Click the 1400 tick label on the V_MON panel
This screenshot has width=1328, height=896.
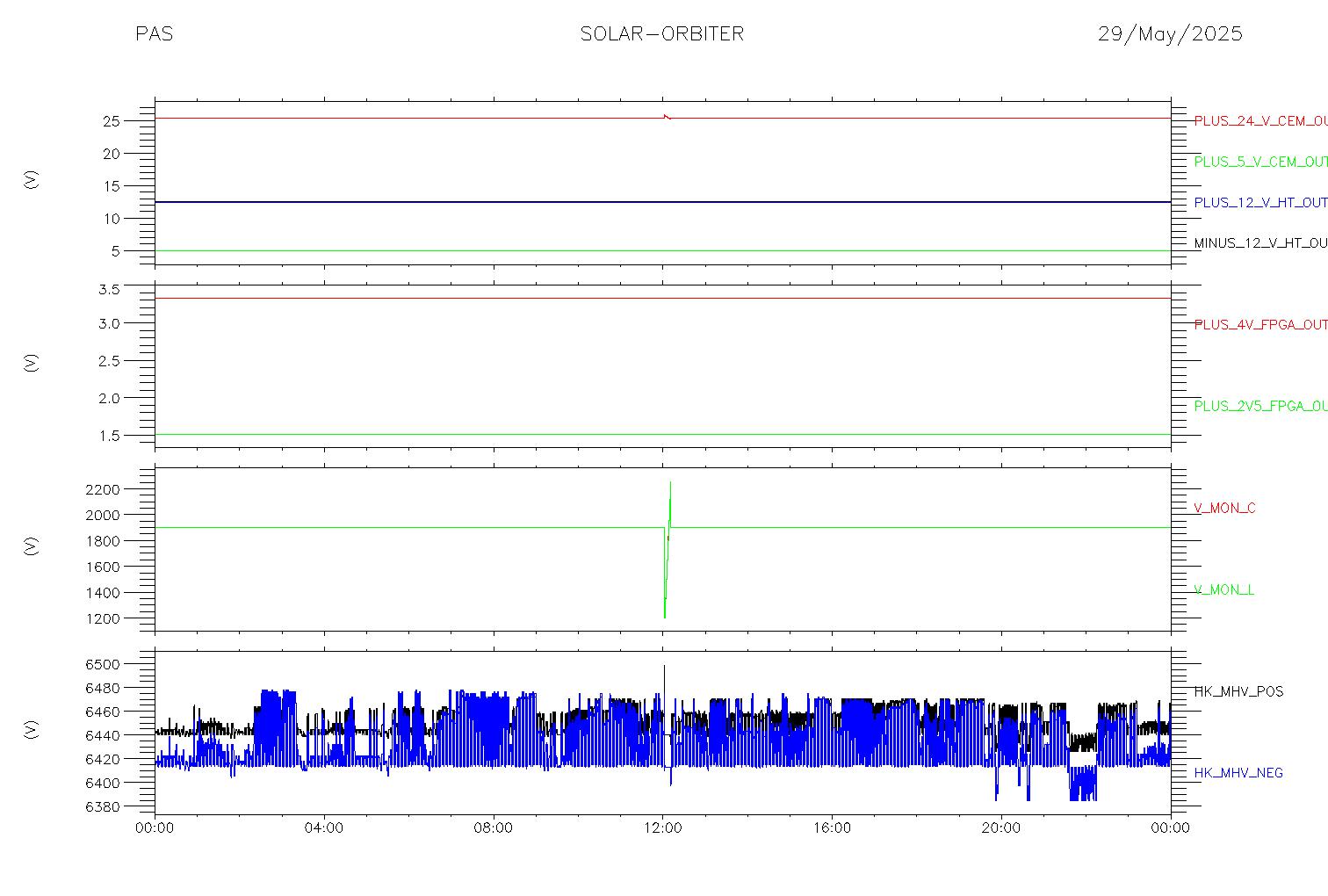pos(103,593)
